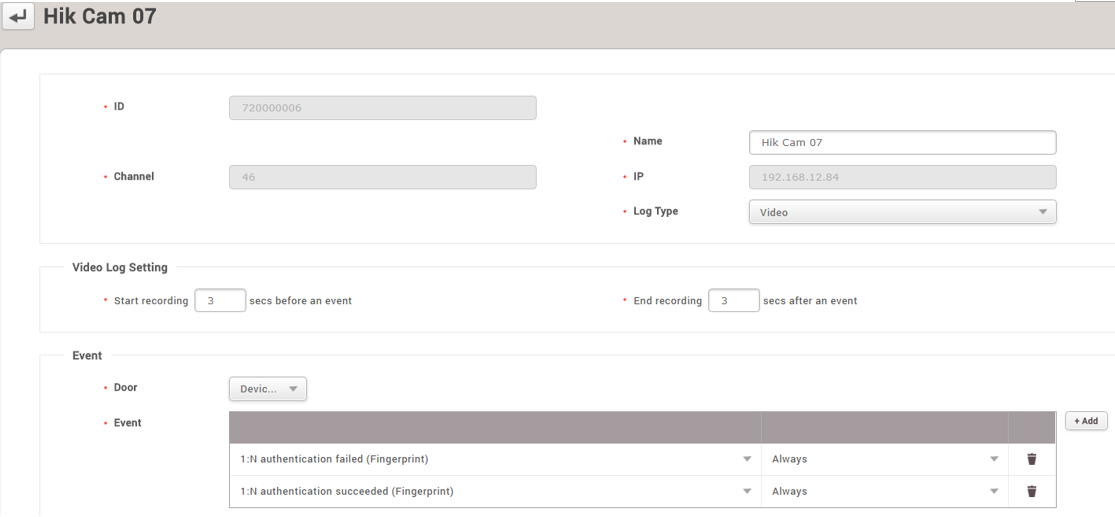Click the back arrow button beside Hik Cam 07

tap(18, 18)
